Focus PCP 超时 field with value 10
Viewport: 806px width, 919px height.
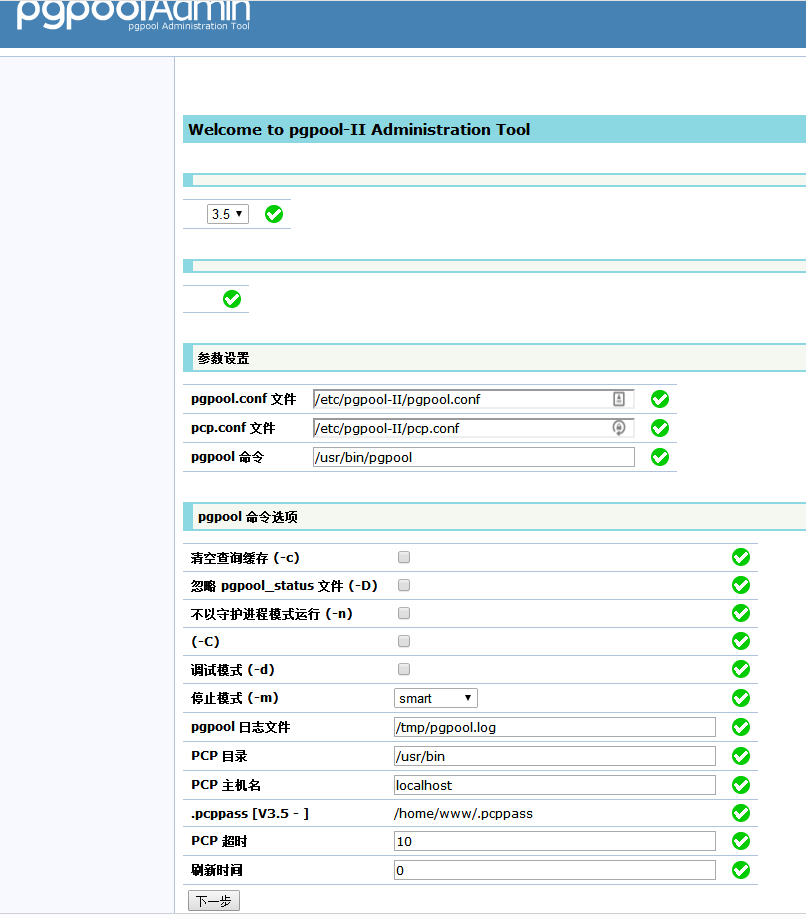[x=555, y=841]
